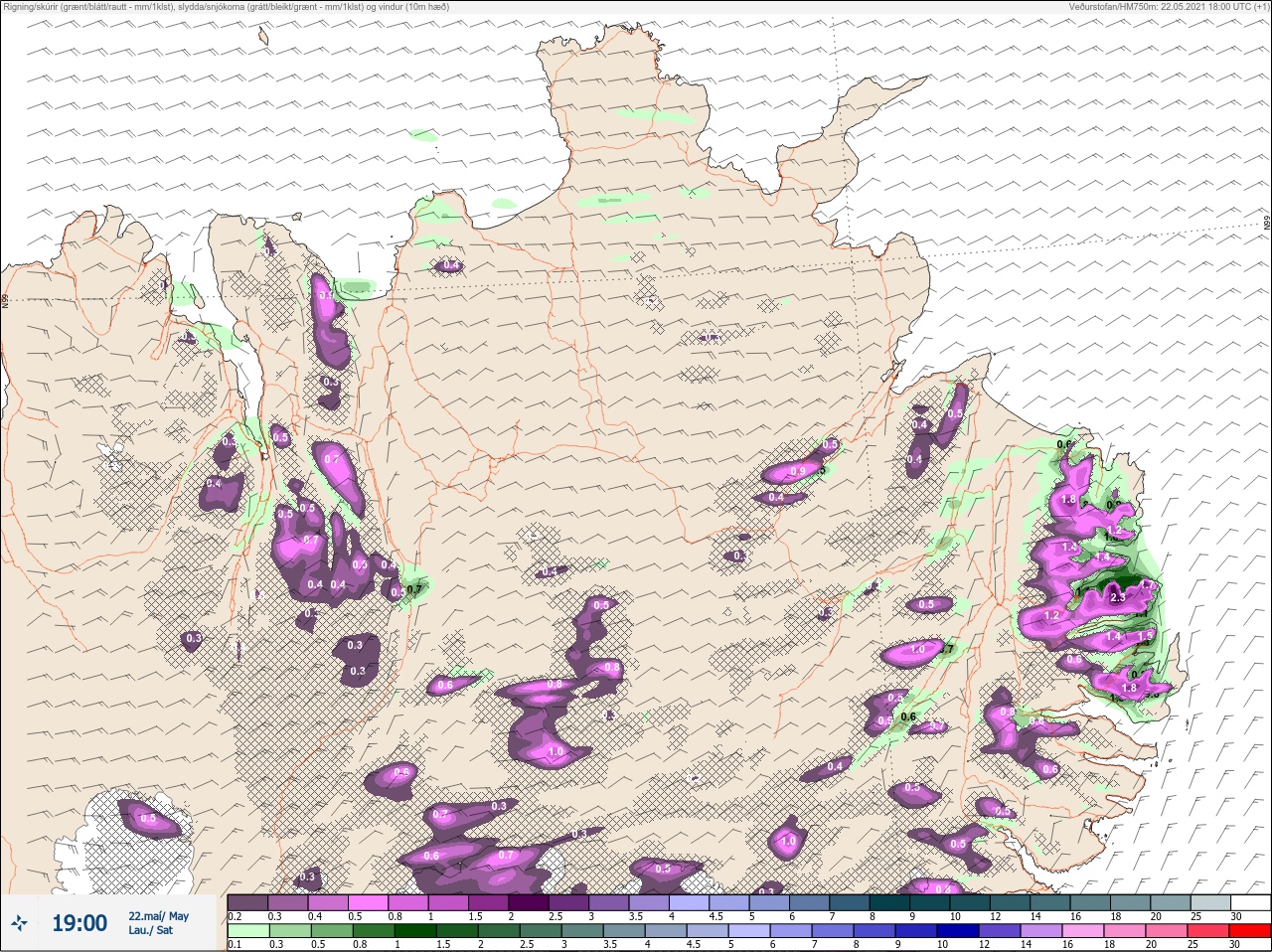Click the 'Lau./ Sat' weekday text
Screen dimensions: 1272x952
coord(151,930)
